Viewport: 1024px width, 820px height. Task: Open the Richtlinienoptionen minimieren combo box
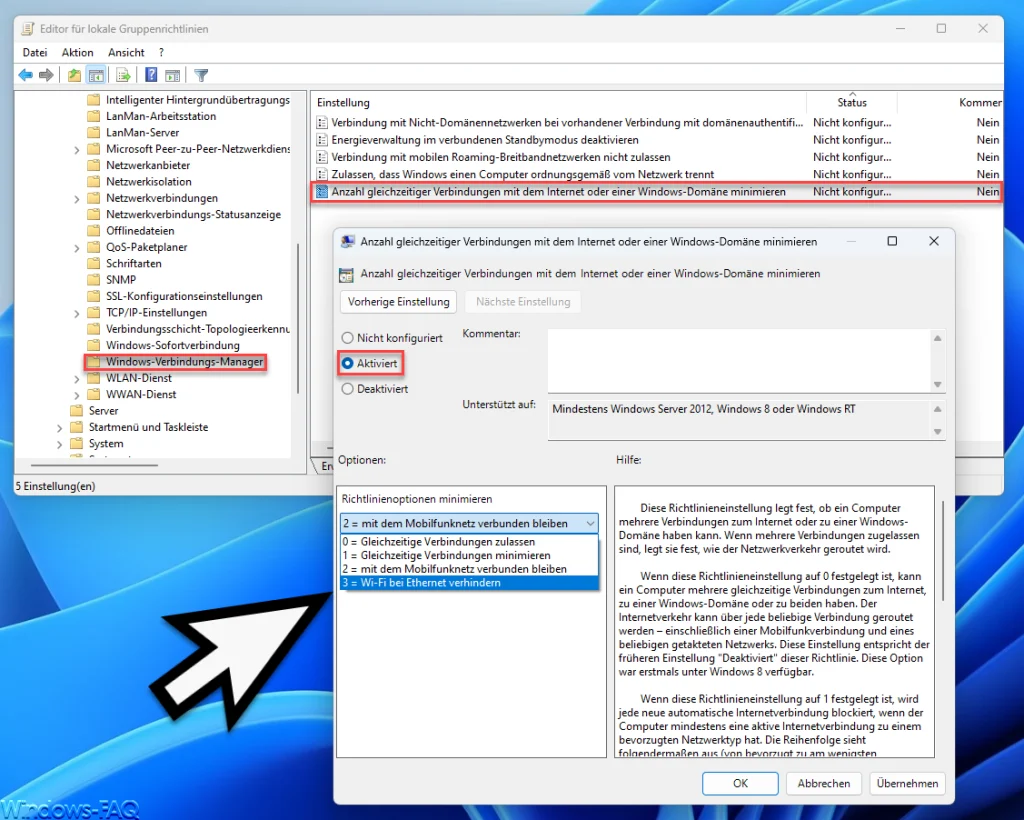point(469,523)
